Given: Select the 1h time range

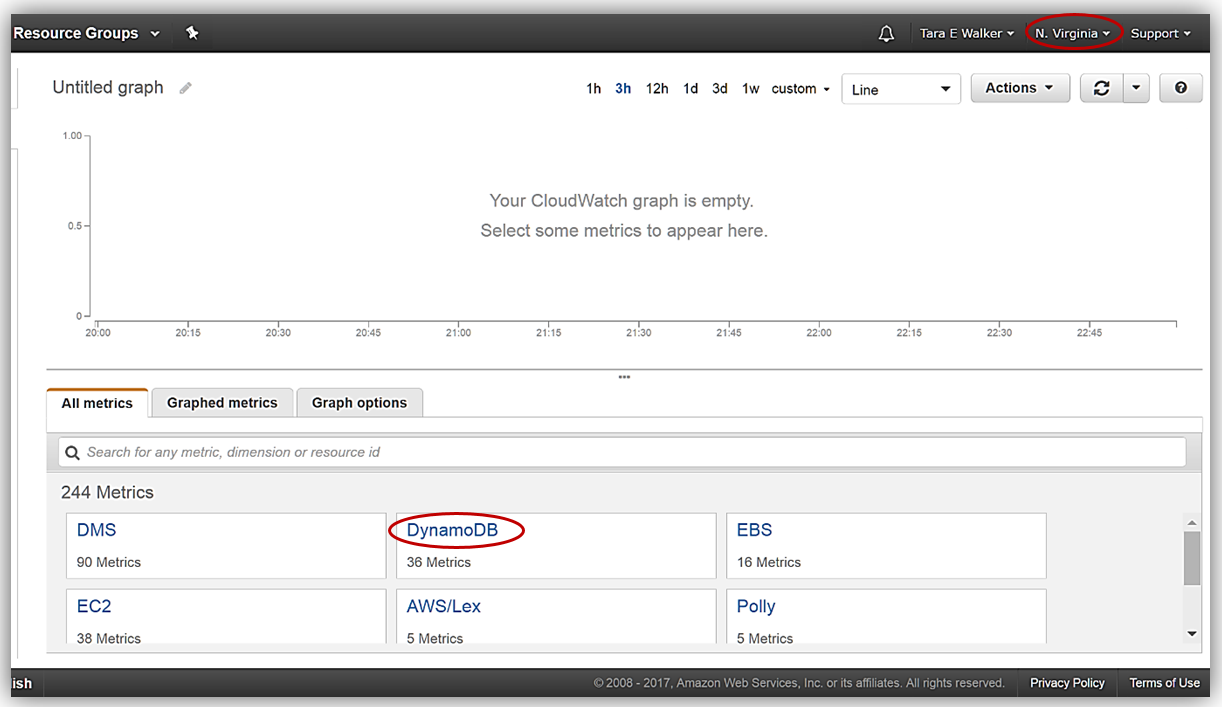Looking at the screenshot, I should pos(593,89).
